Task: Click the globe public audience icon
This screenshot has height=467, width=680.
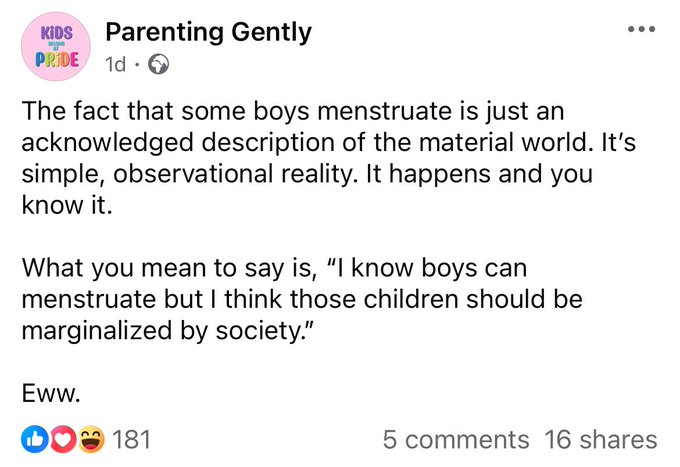Action: click(x=159, y=65)
